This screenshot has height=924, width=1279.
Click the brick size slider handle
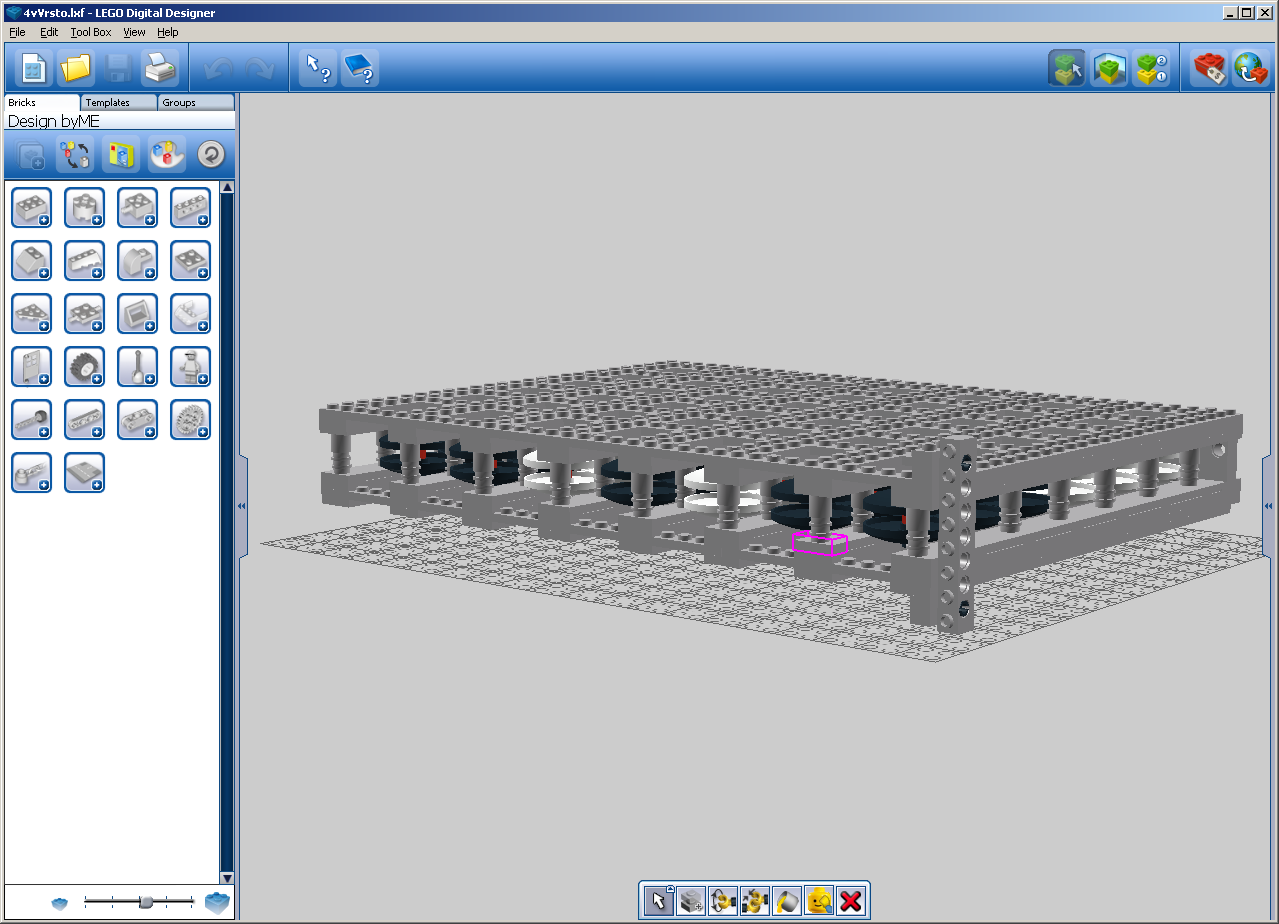point(146,902)
